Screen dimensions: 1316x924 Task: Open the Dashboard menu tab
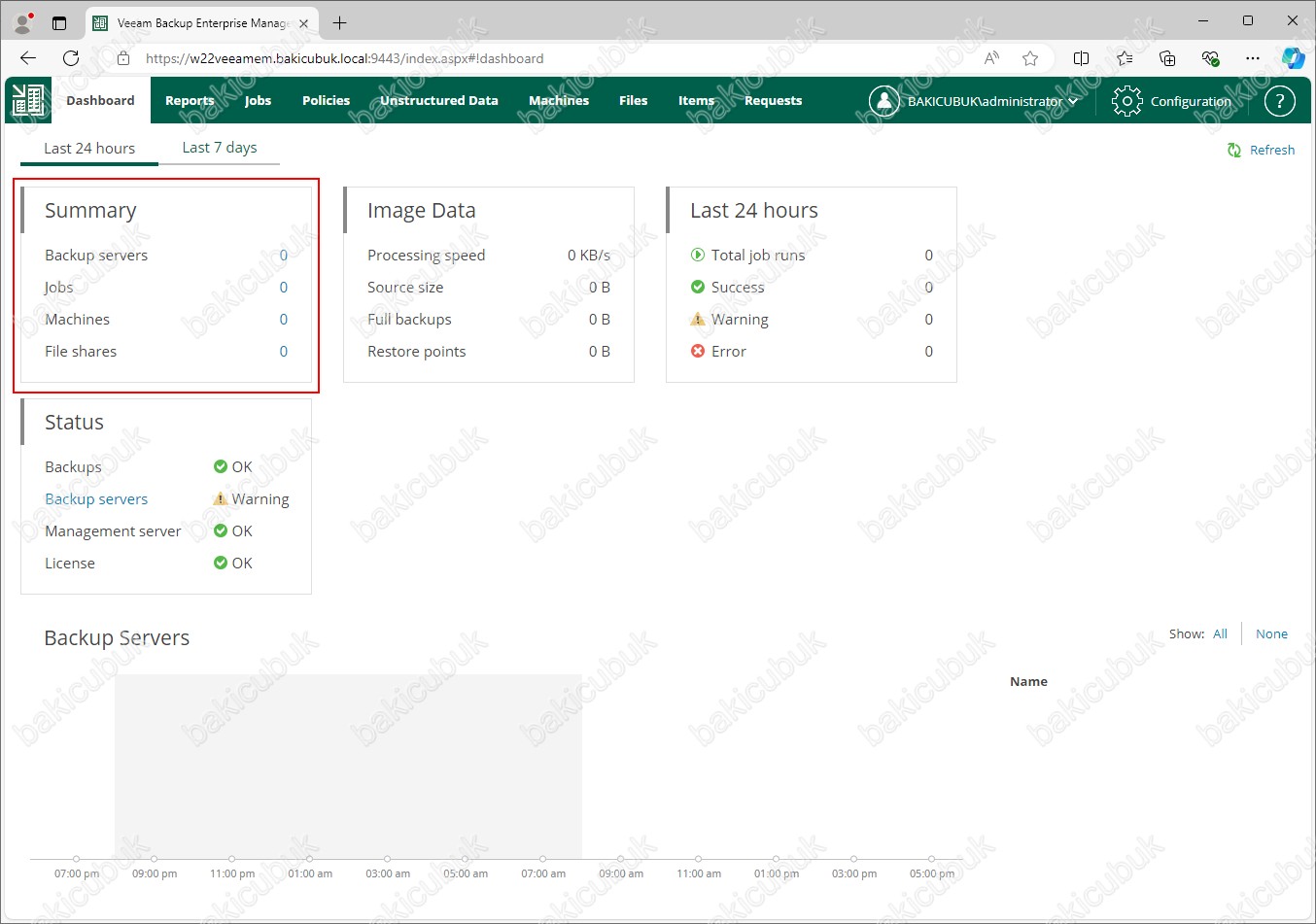pyautogui.click(x=100, y=100)
